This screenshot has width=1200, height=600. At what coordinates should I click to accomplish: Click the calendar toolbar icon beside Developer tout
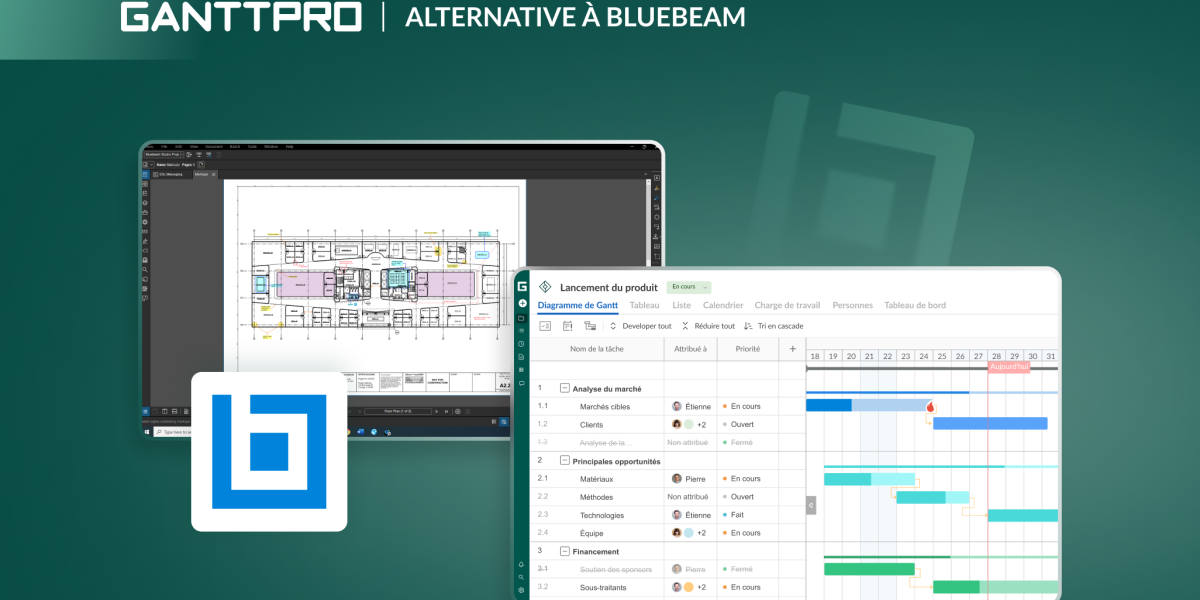(x=567, y=326)
